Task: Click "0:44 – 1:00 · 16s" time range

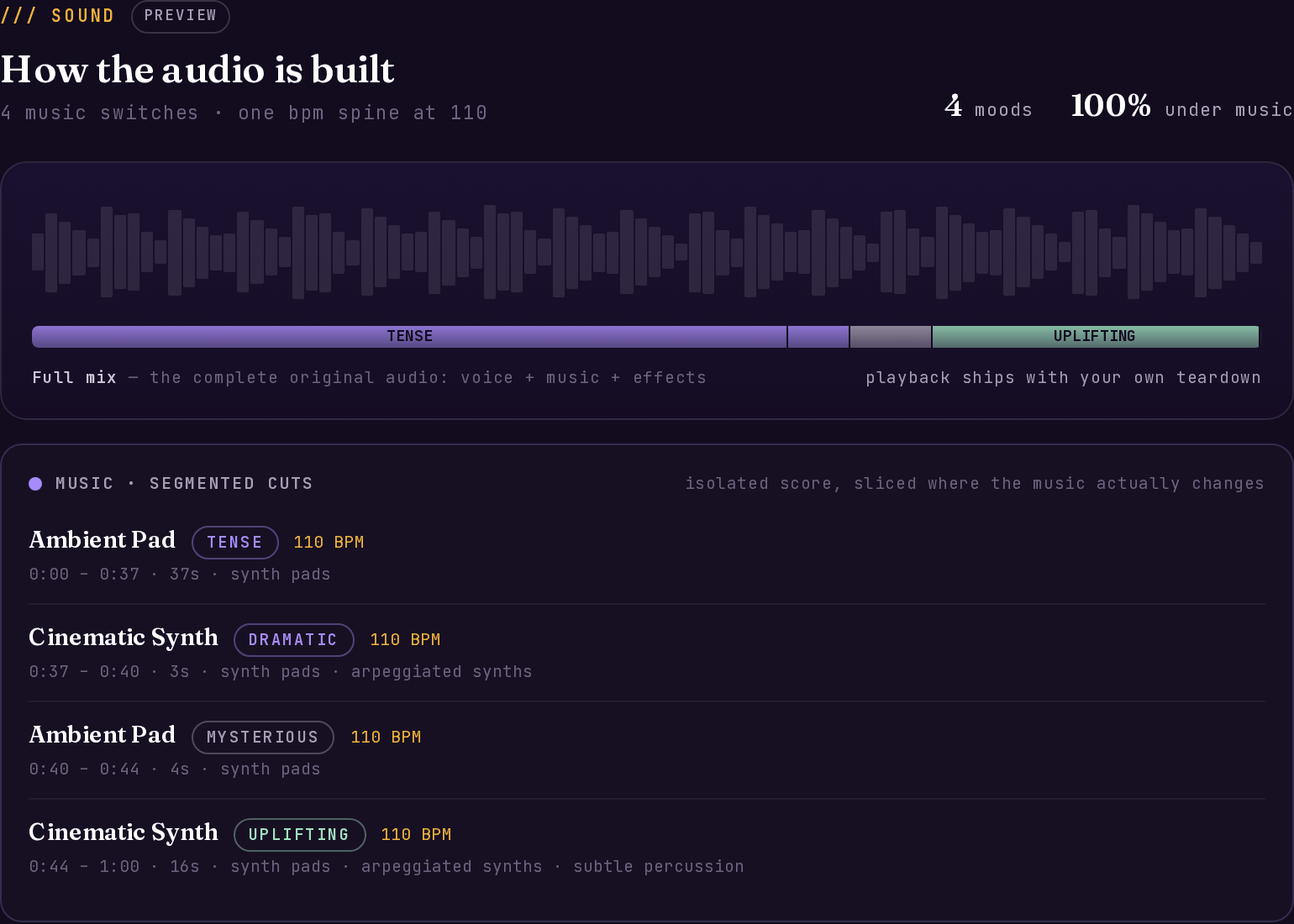Action: point(114,867)
